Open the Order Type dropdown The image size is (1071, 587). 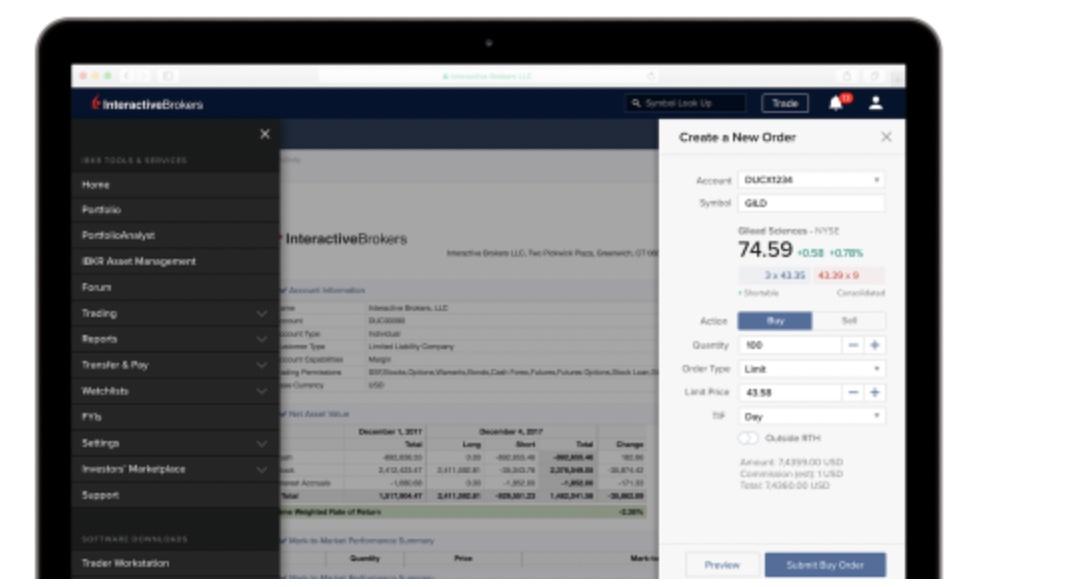click(811, 369)
